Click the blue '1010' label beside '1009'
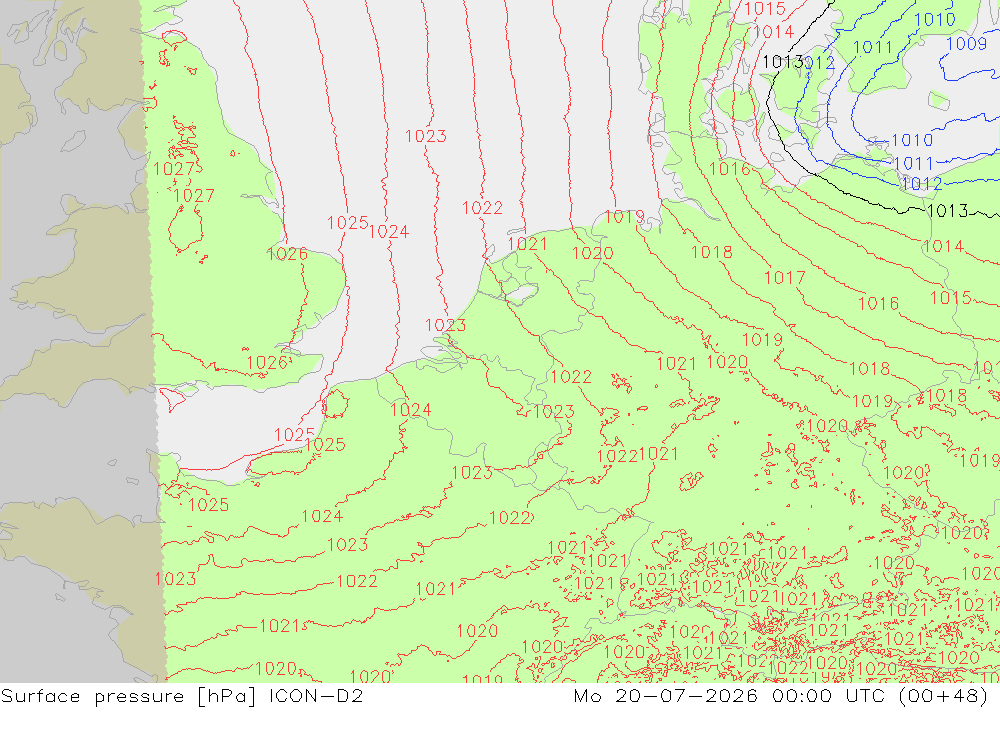Viewport: 1000px width, 733px height. click(935, 20)
